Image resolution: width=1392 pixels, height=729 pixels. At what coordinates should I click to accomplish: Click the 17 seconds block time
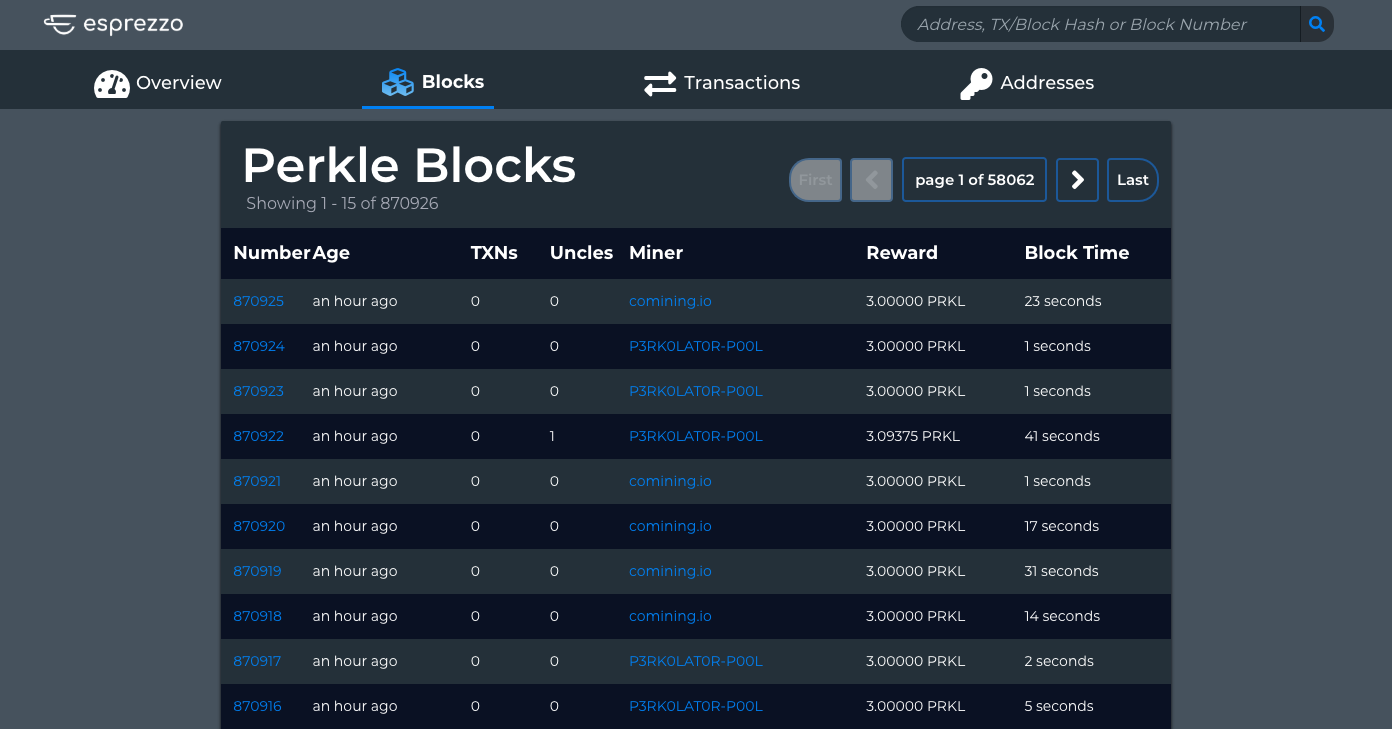tap(1062, 526)
